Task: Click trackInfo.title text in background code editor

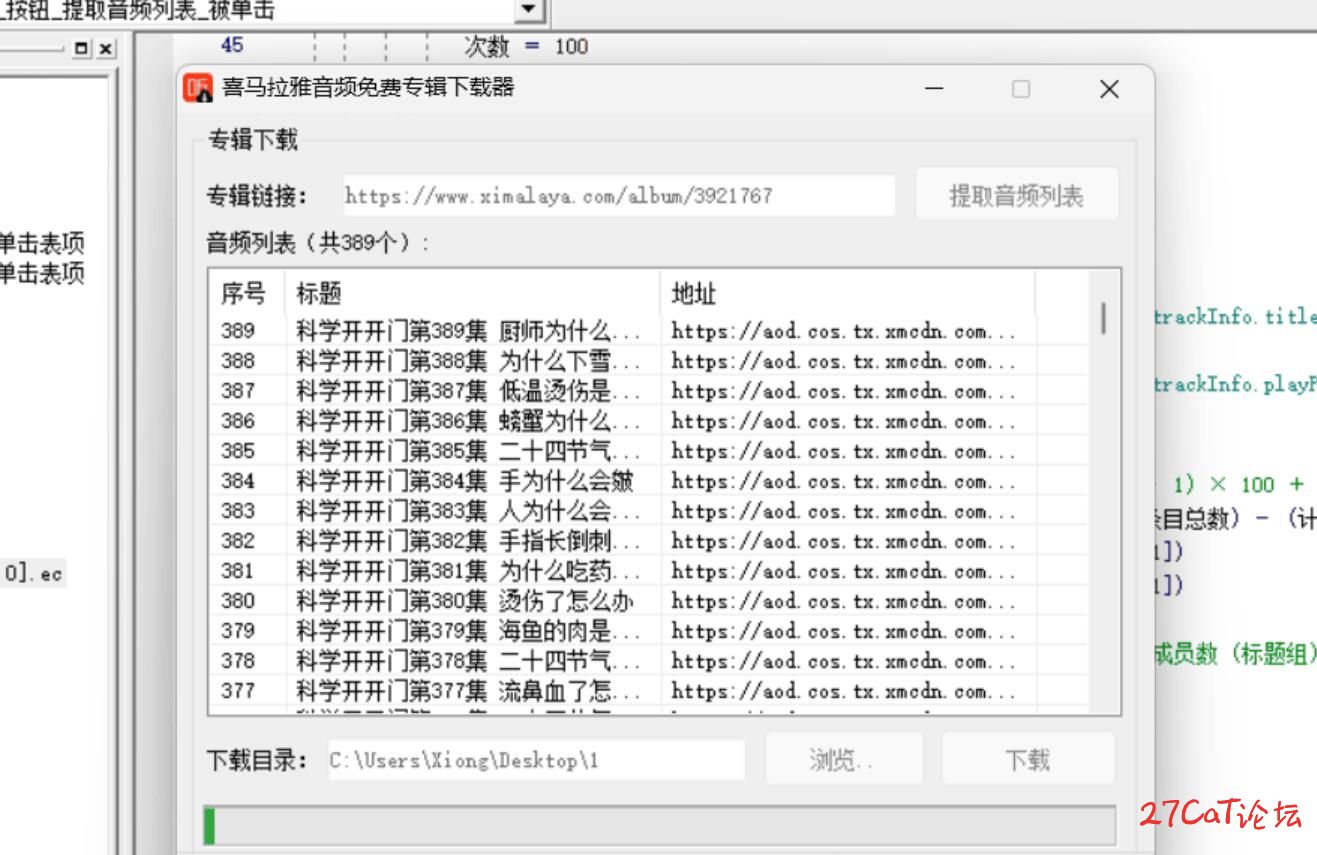Action: tap(1235, 317)
